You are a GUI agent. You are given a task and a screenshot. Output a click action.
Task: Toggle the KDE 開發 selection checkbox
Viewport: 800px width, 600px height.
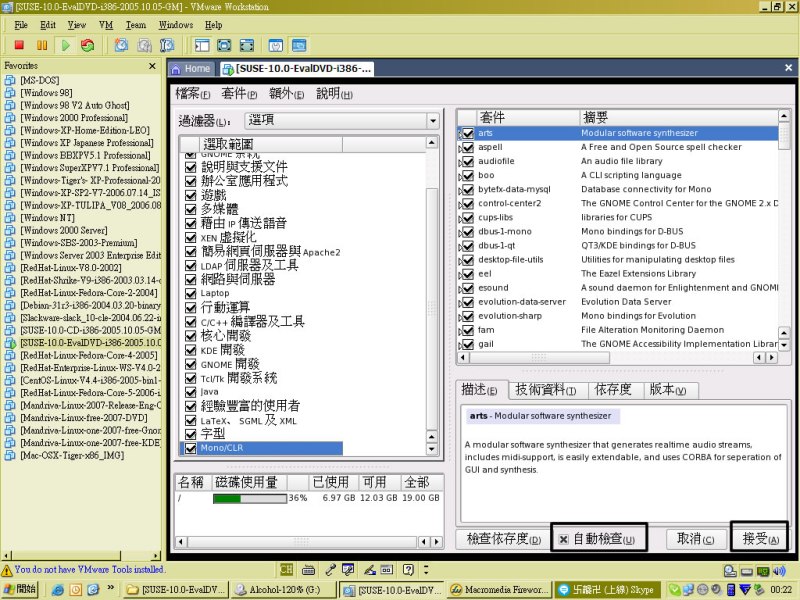(190, 350)
